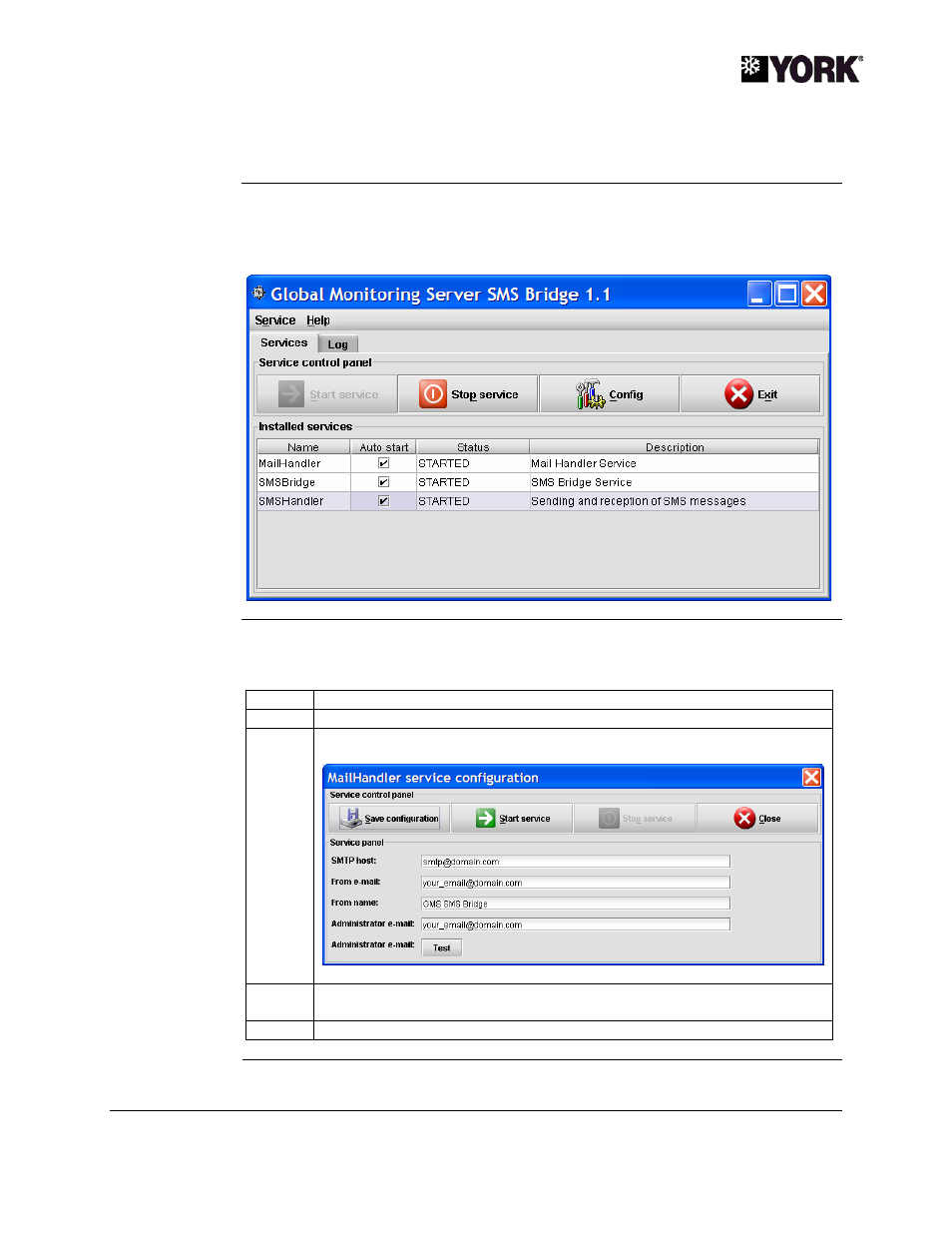
Task: Close the Global Monitoring Server SMS Bridge window
Action: tap(814, 294)
